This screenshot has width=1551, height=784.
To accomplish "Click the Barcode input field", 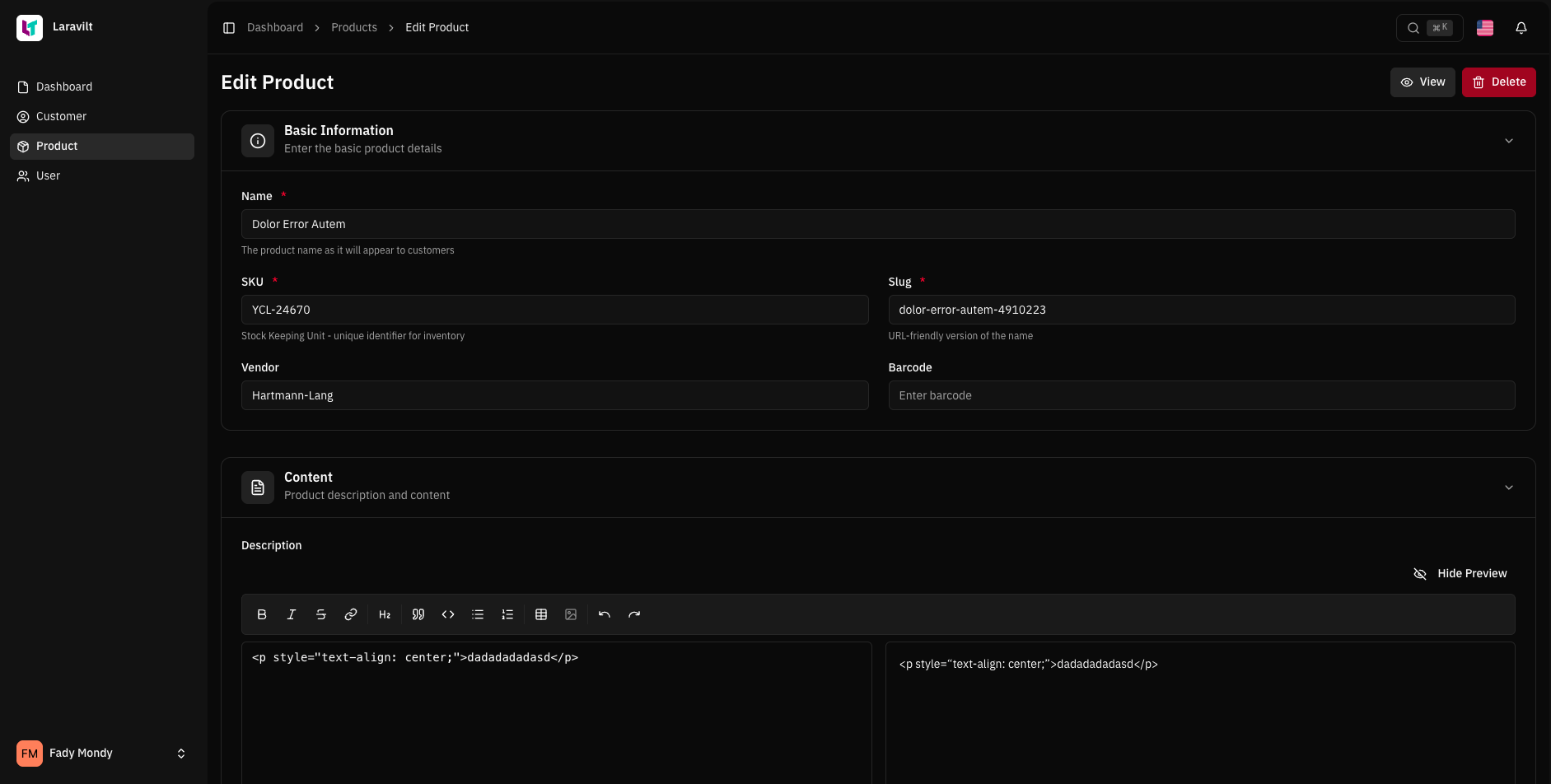I will (x=1201, y=395).
